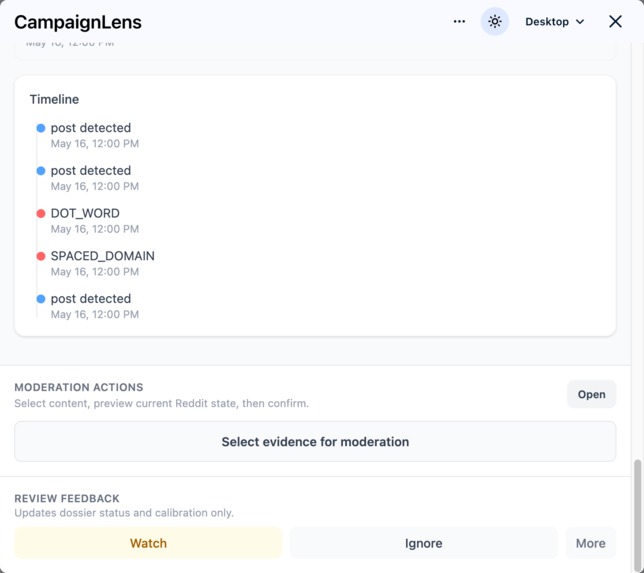Click the timestamp under SPACED_DOMAIN
The height and width of the screenshot is (573, 644).
tap(95, 272)
